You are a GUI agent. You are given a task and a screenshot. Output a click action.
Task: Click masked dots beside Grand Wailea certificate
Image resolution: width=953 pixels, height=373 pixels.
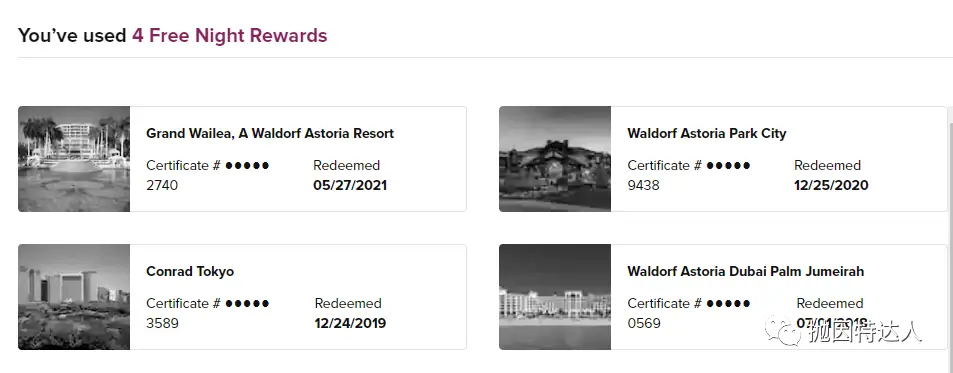click(x=247, y=165)
